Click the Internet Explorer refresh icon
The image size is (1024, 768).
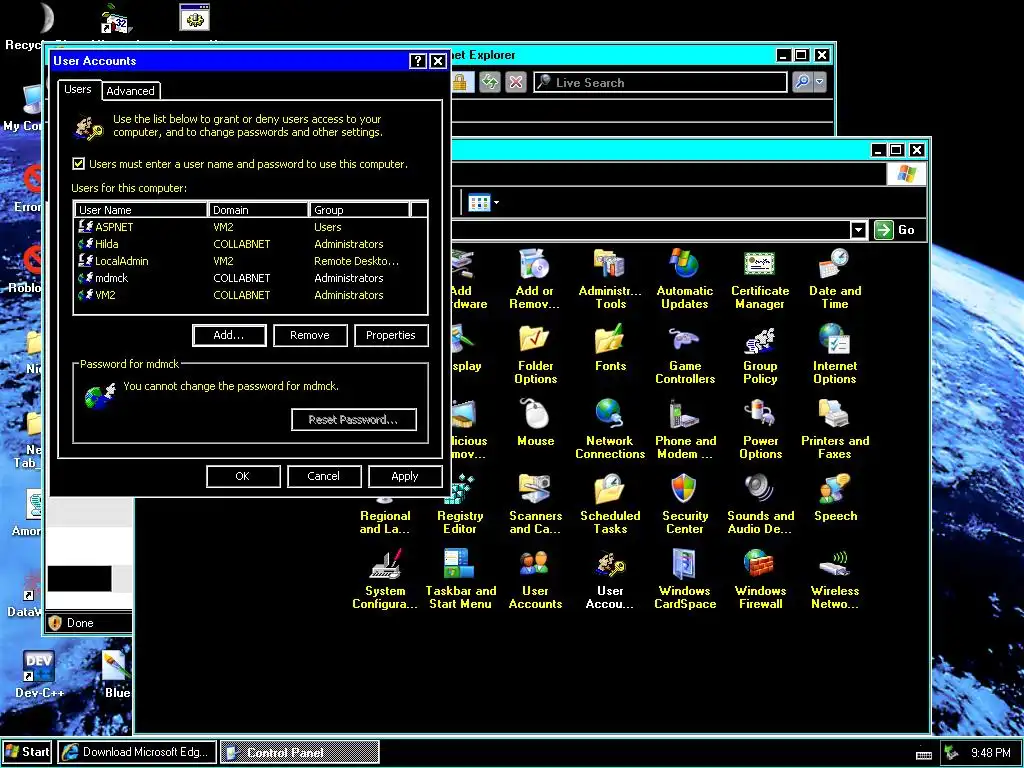pos(490,82)
